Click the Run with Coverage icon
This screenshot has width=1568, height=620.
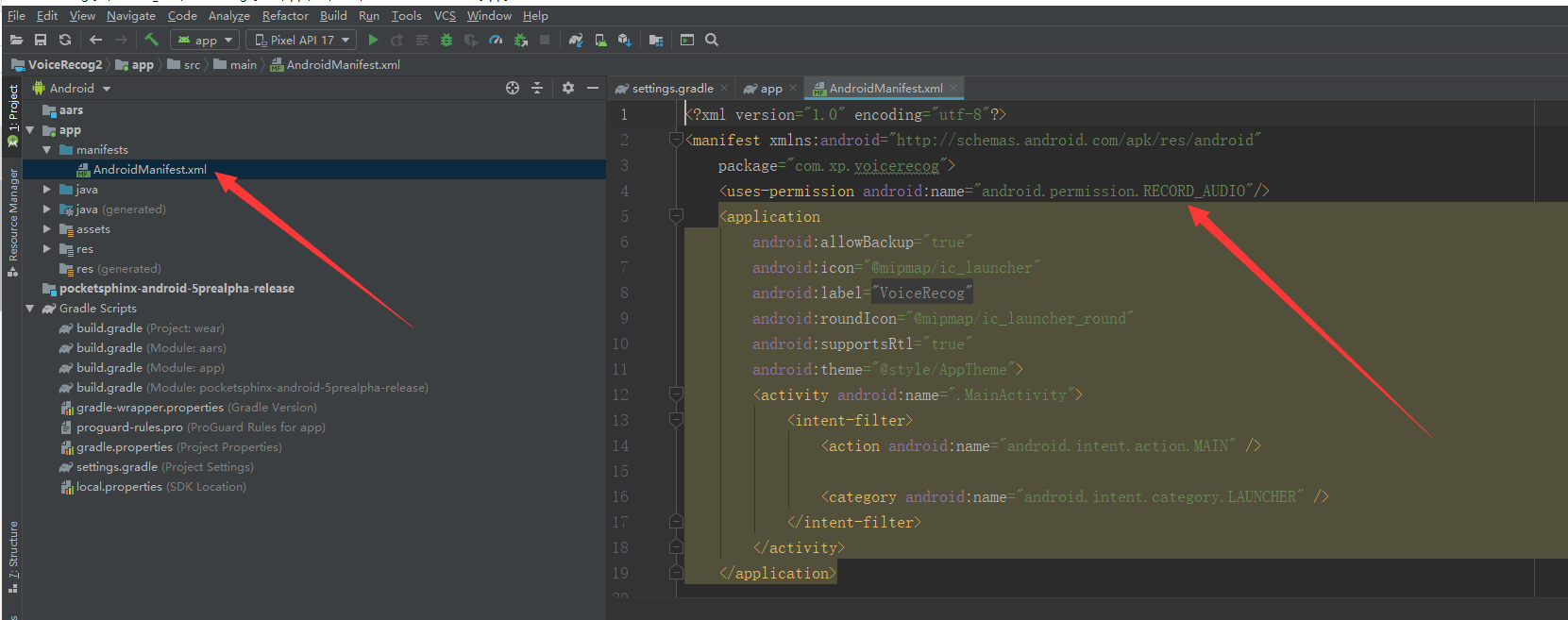pos(470,40)
